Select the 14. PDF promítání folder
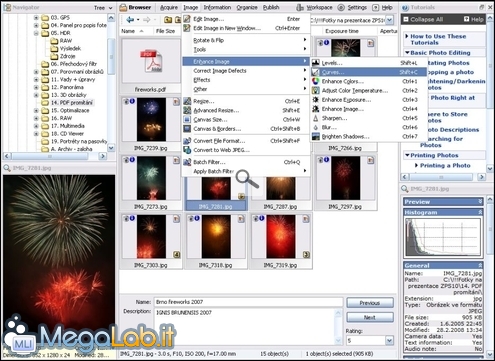The width and height of the screenshot is (495, 361). pos(72,103)
